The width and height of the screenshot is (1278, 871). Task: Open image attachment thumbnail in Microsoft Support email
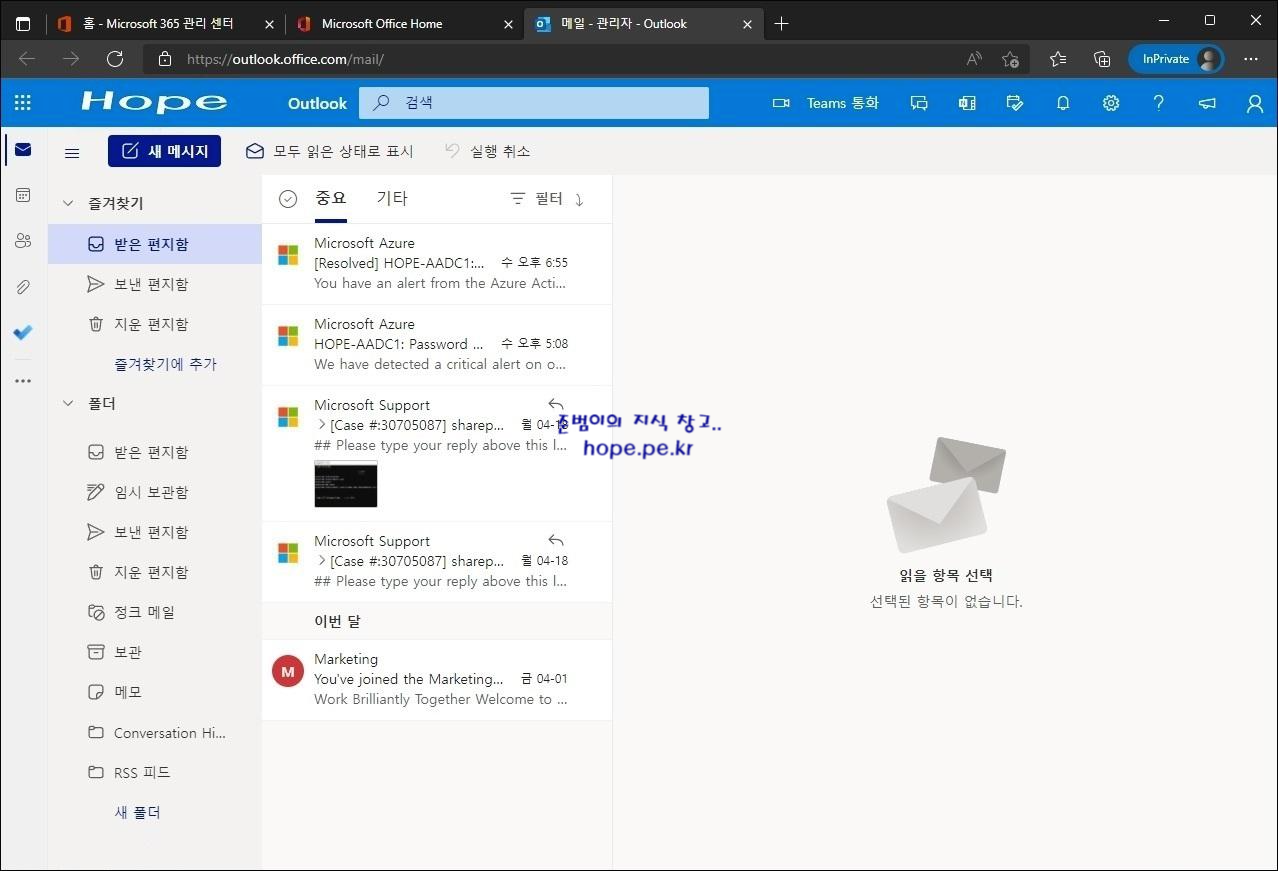tap(346, 484)
